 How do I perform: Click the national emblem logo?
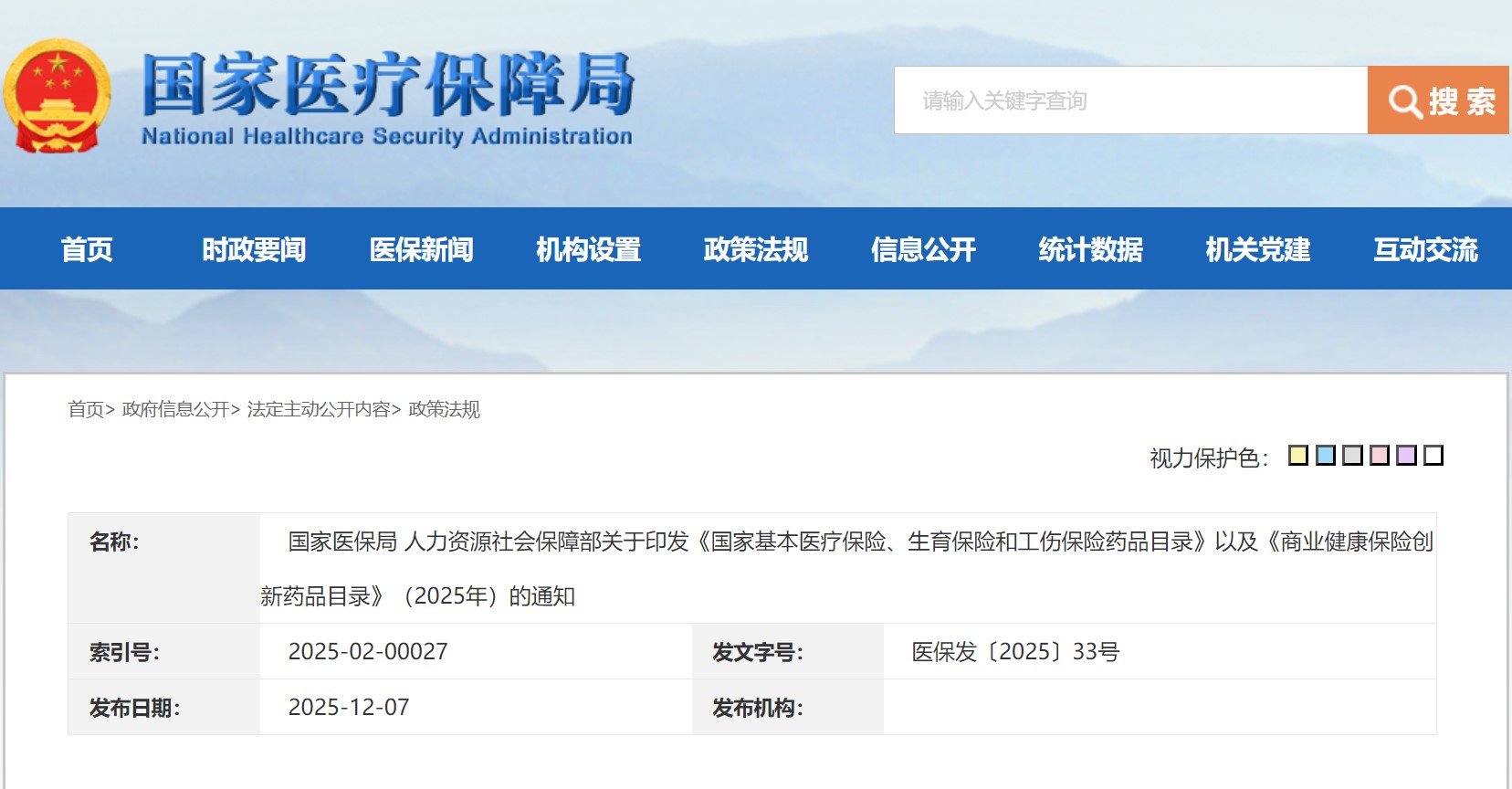(x=57, y=91)
